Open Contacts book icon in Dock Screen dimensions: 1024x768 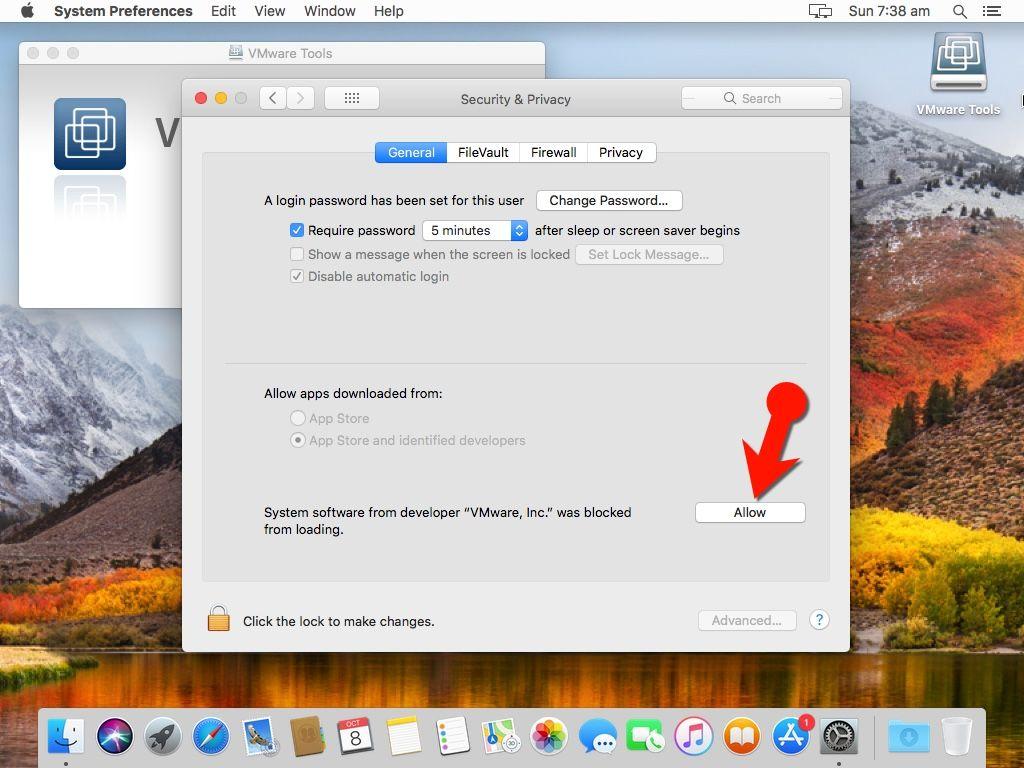(307, 736)
